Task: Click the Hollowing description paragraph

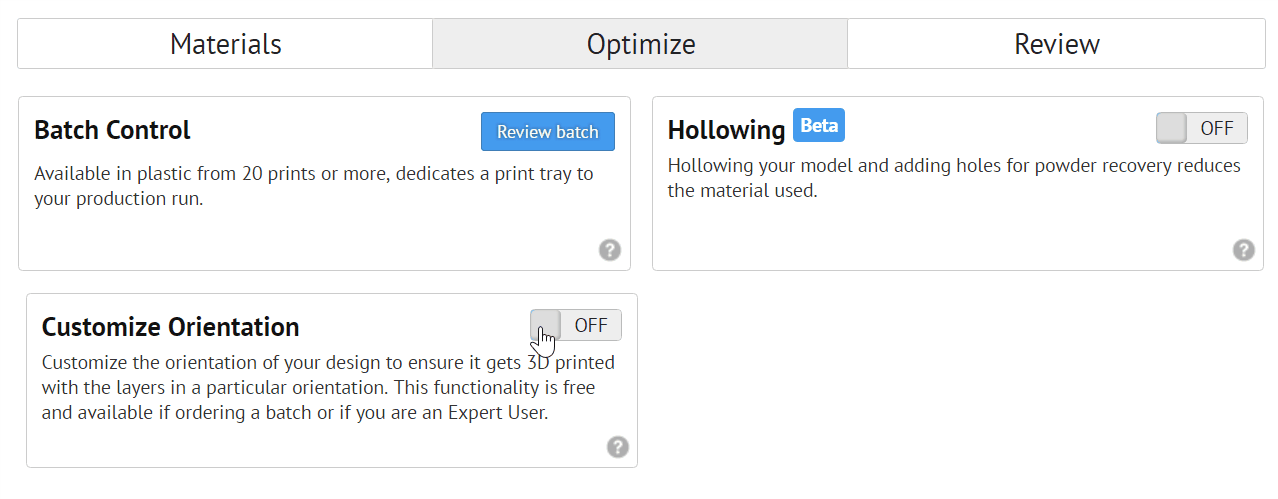Action: [954, 177]
